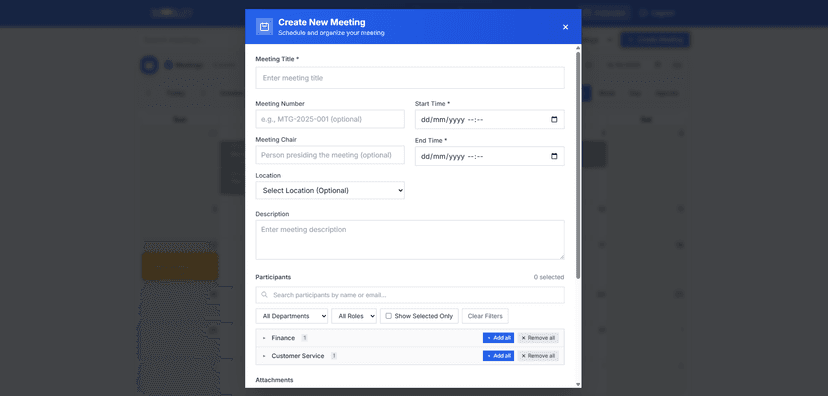The height and width of the screenshot is (396, 828).
Task: Open the End Time calendar picker icon
Action: tap(554, 156)
